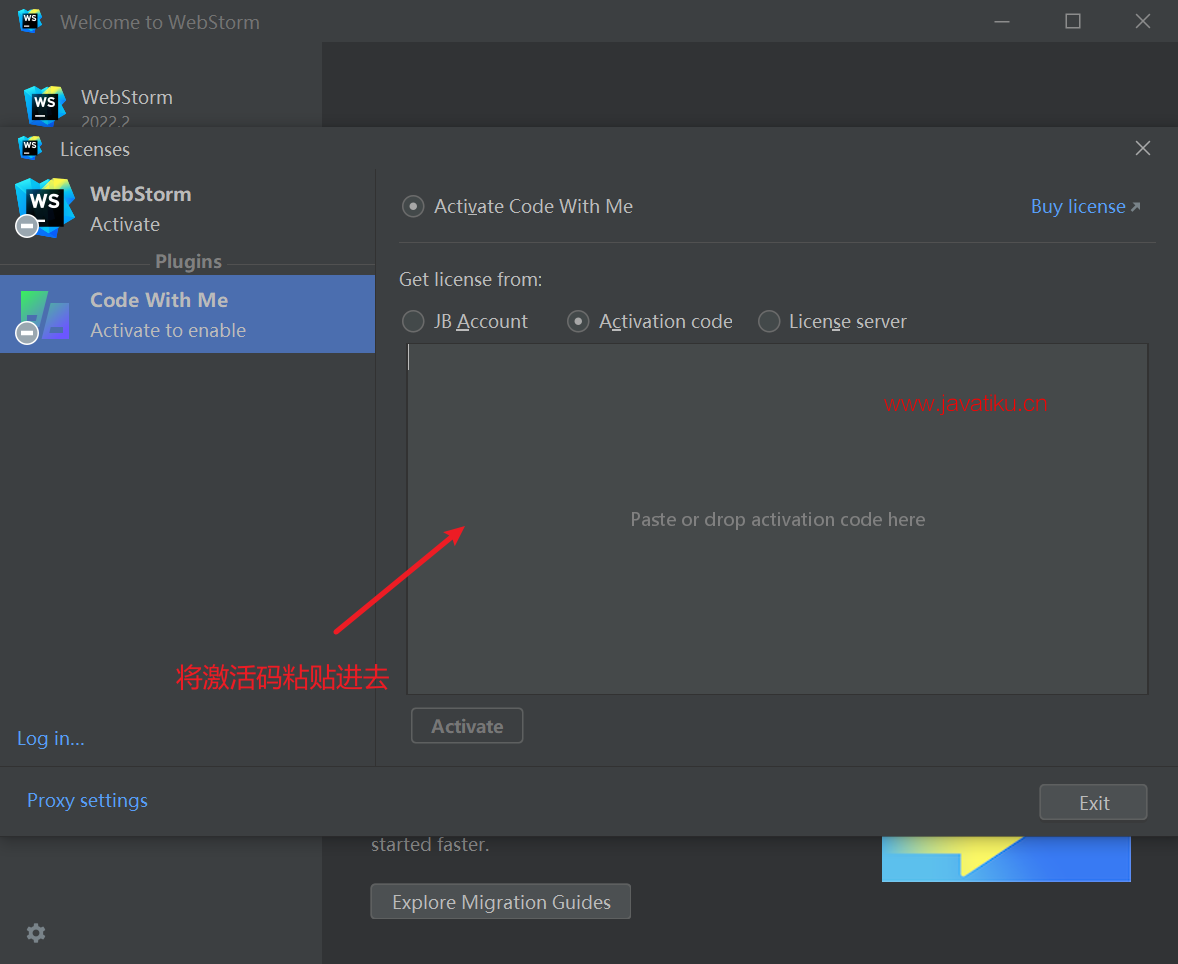Click the 'Get license from:' label
Image resolution: width=1178 pixels, height=964 pixels.
pos(470,280)
